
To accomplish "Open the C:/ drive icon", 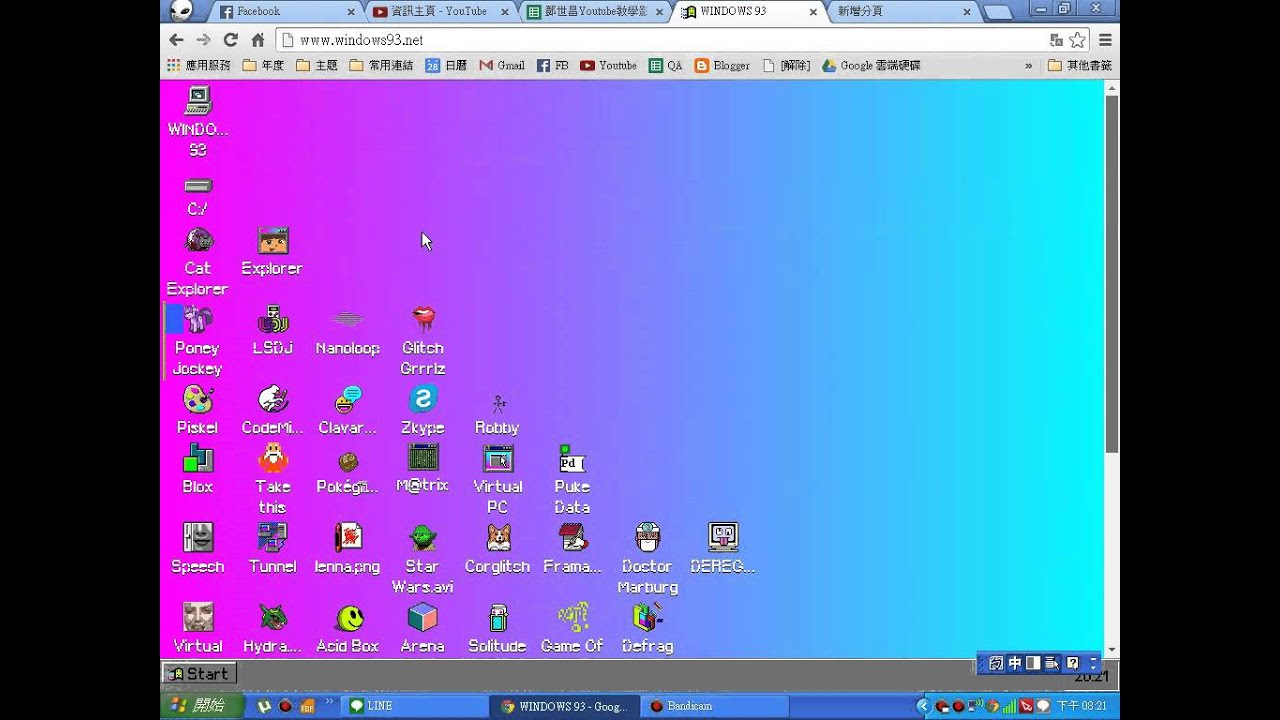I will (198, 186).
